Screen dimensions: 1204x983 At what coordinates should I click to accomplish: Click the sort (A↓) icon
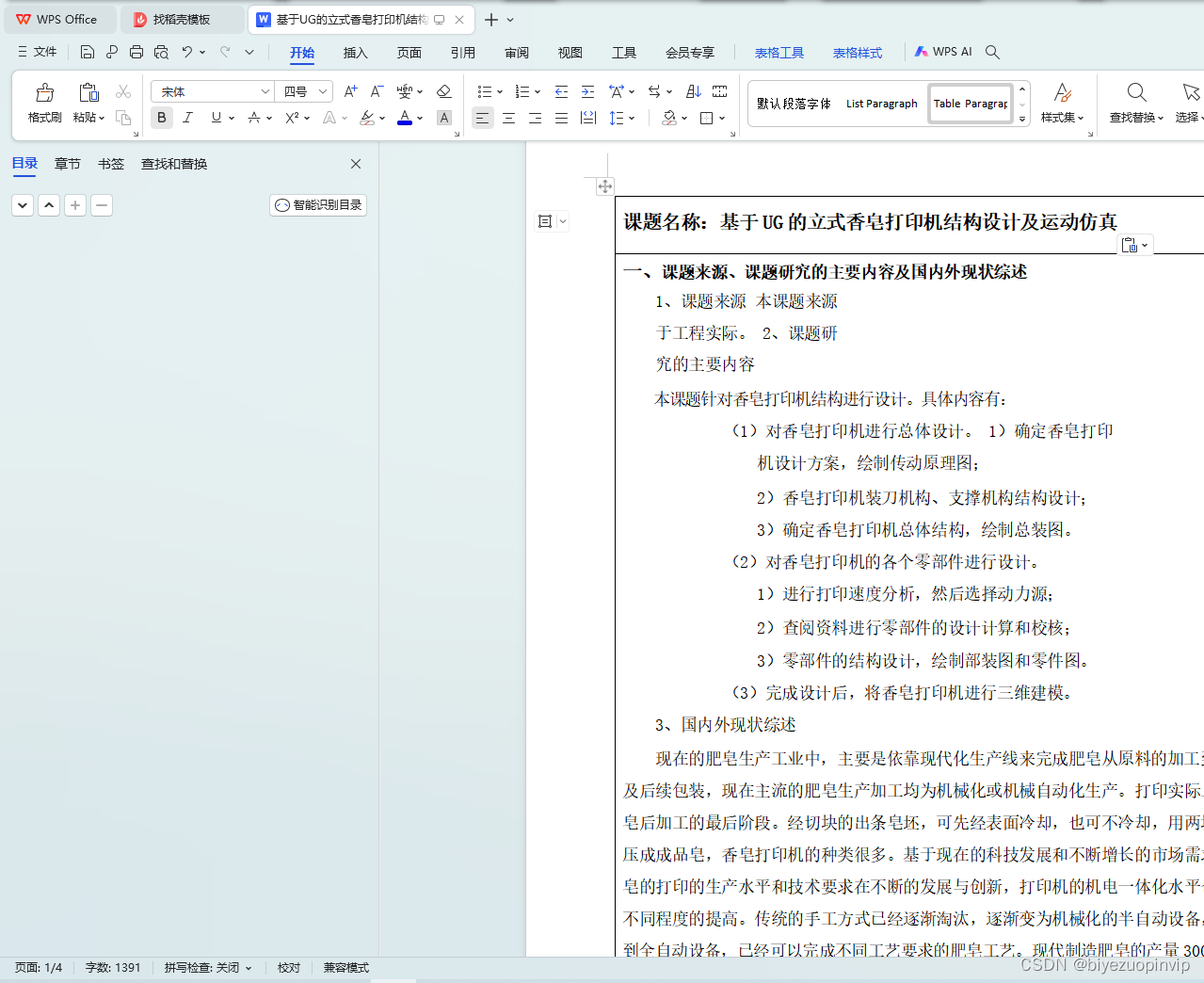click(694, 91)
